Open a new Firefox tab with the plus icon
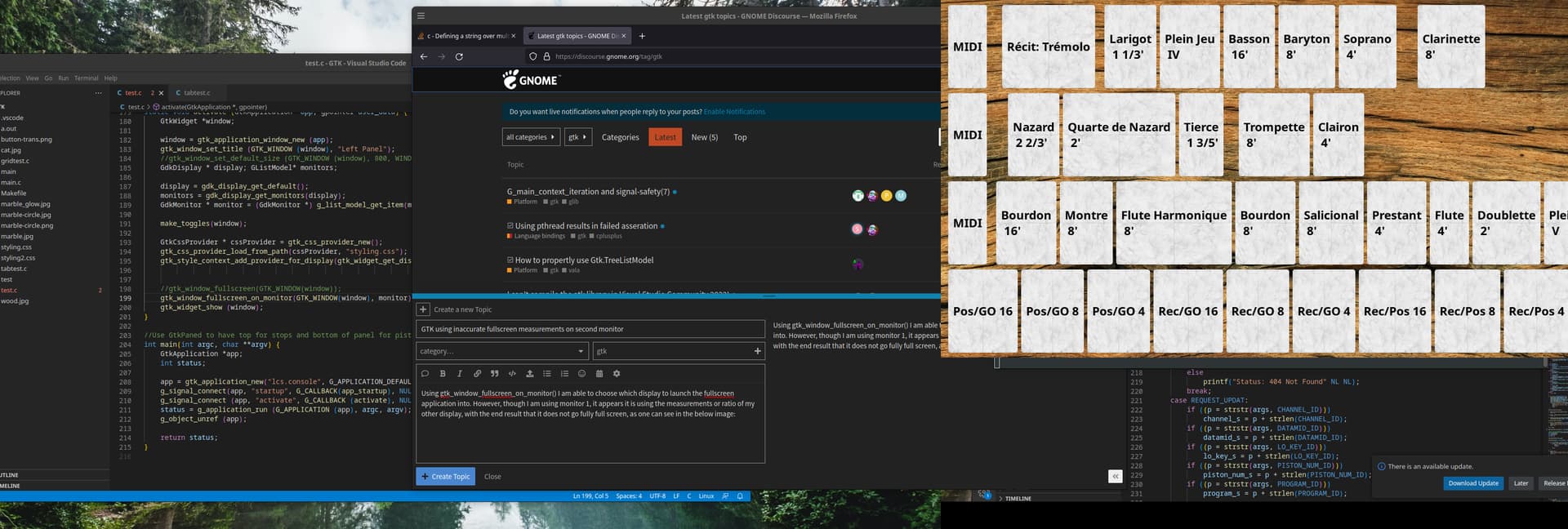The height and width of the screenshot is (529, 1568). click(642, 36)
